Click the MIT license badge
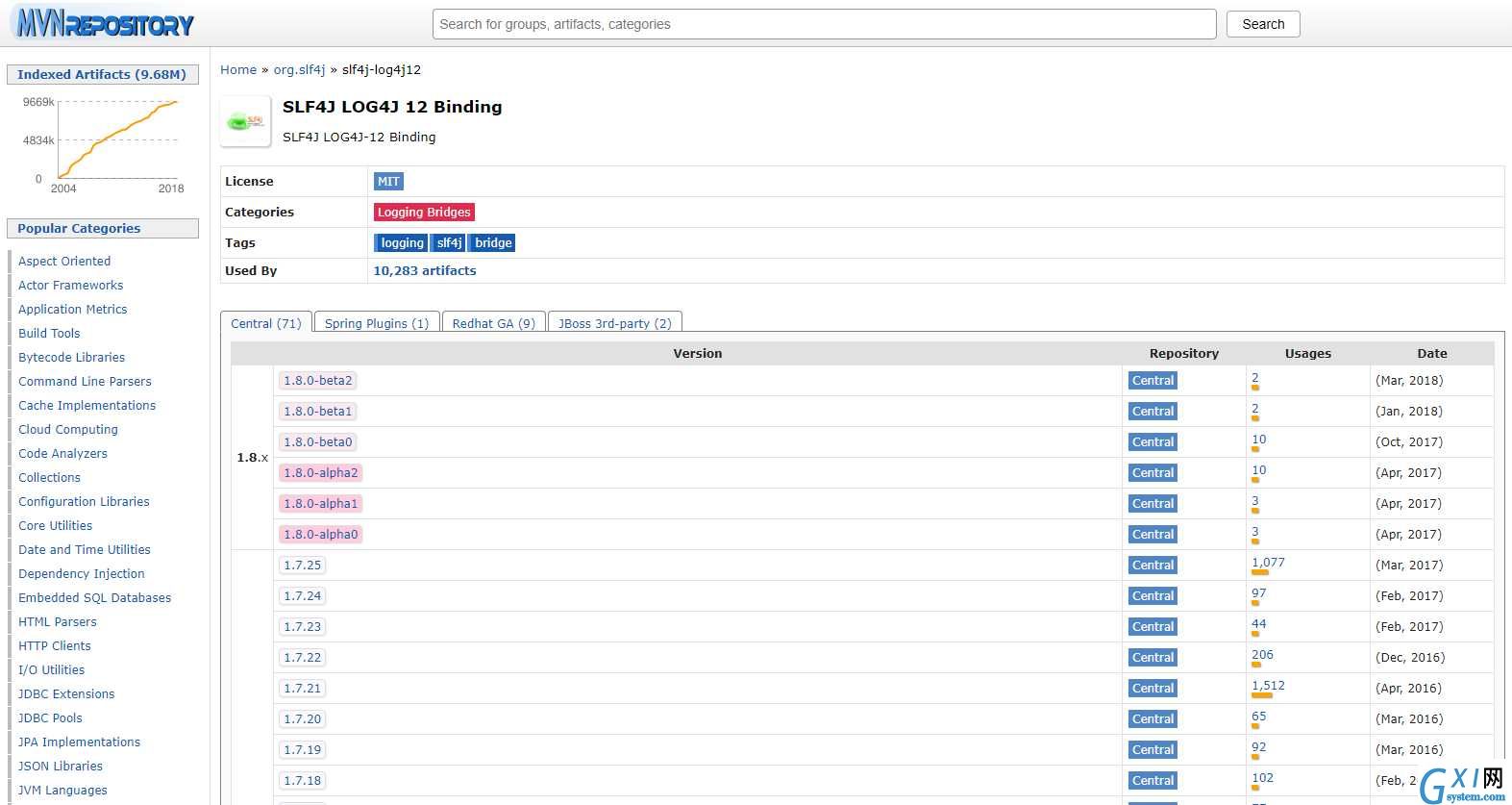The height and width of the screenshot is (805, 1512). tap(388, 182)
